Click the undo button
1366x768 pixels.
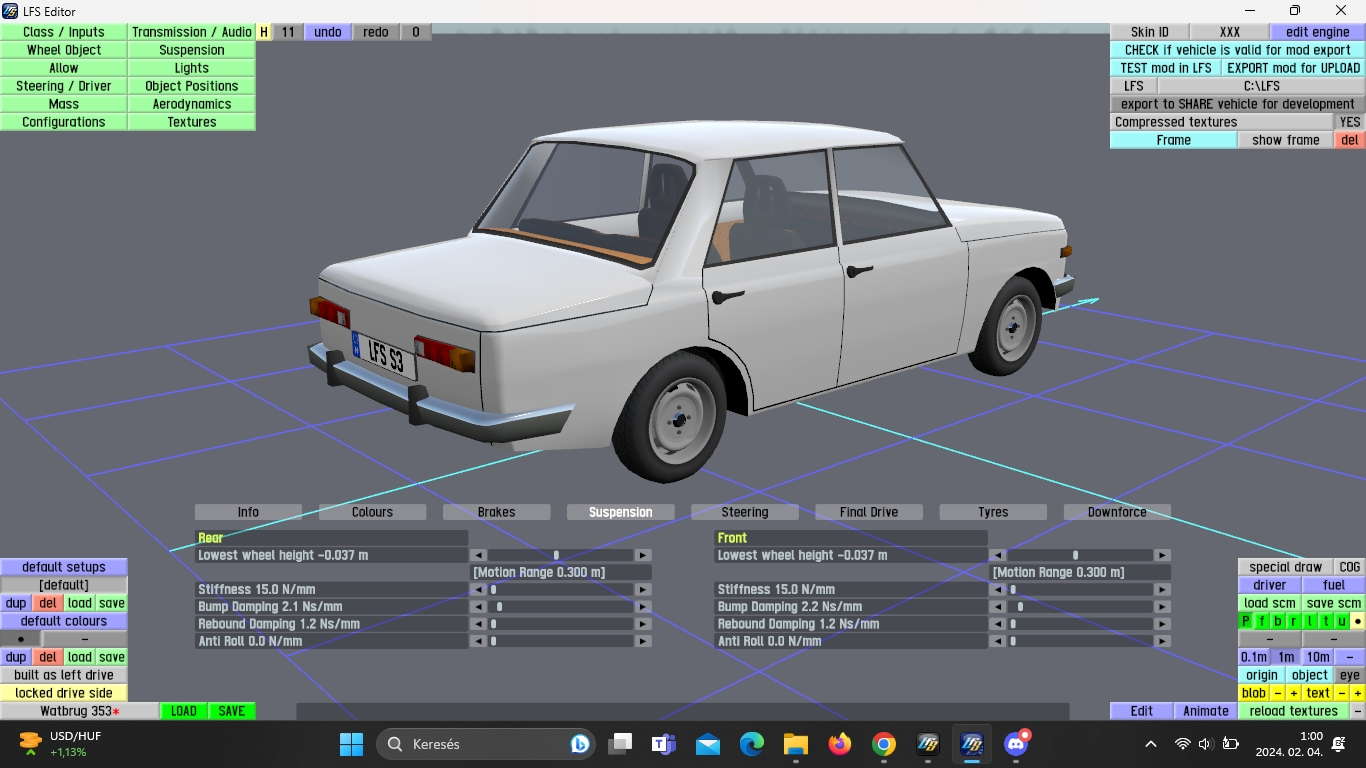coord(328,32)
